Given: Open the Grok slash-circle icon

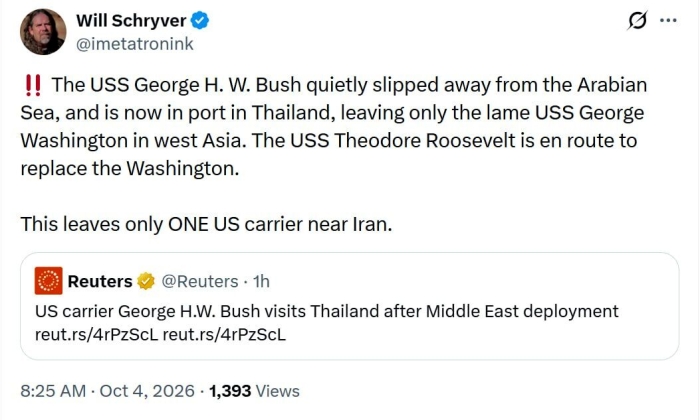Looking at the screenshot, I should click(637, 21).
